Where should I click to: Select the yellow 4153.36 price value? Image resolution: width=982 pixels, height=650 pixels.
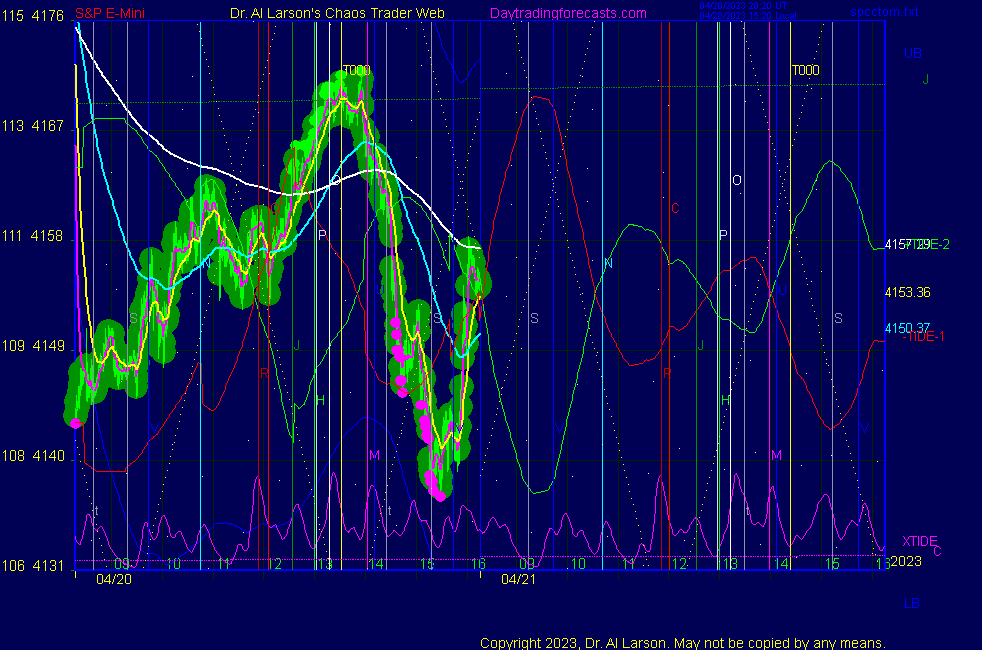click(907, 292)
